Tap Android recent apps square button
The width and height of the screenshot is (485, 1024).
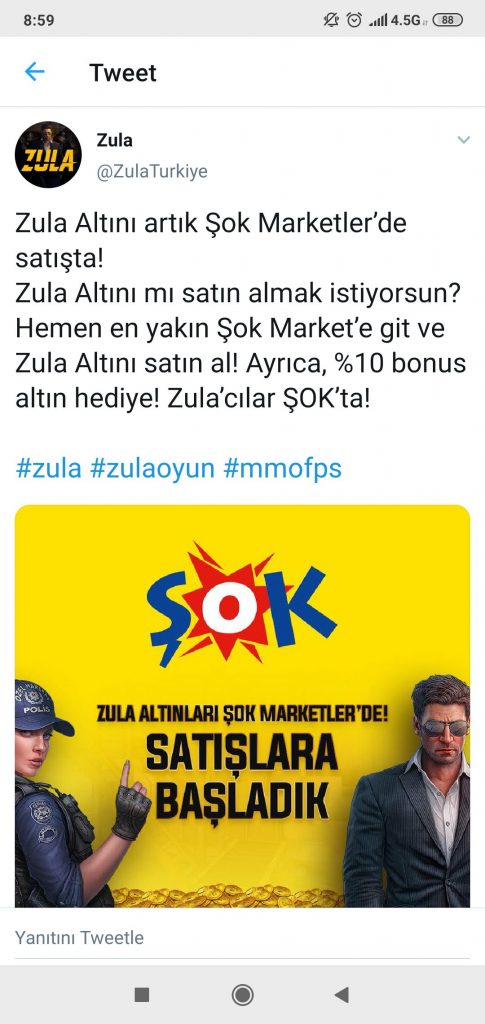coord(142,995)
